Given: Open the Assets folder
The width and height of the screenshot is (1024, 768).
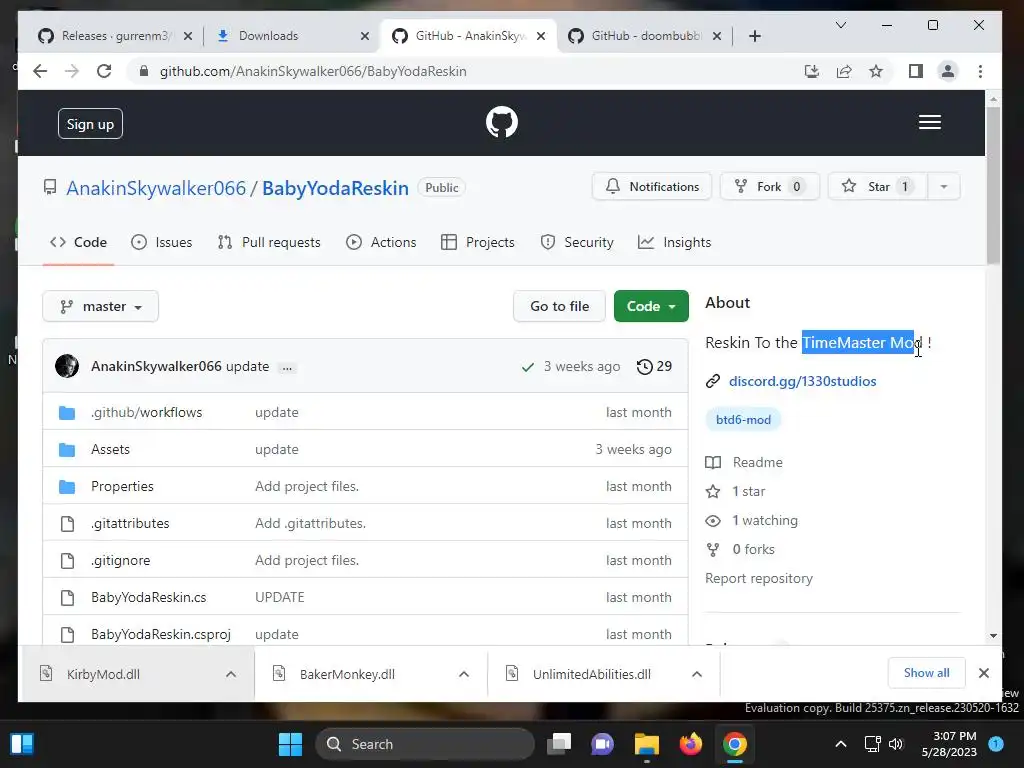Looking at the screenshot, I should (110, 449).
